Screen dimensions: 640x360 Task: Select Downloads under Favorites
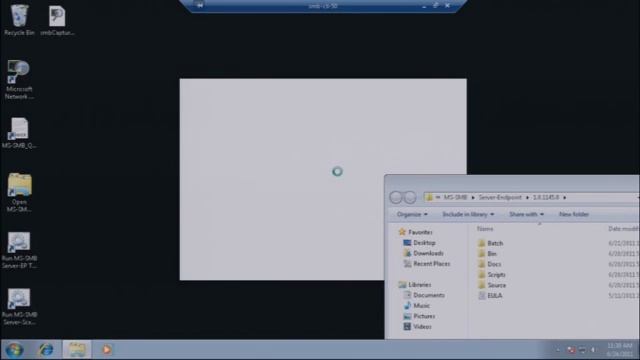(x=423, y=253)
